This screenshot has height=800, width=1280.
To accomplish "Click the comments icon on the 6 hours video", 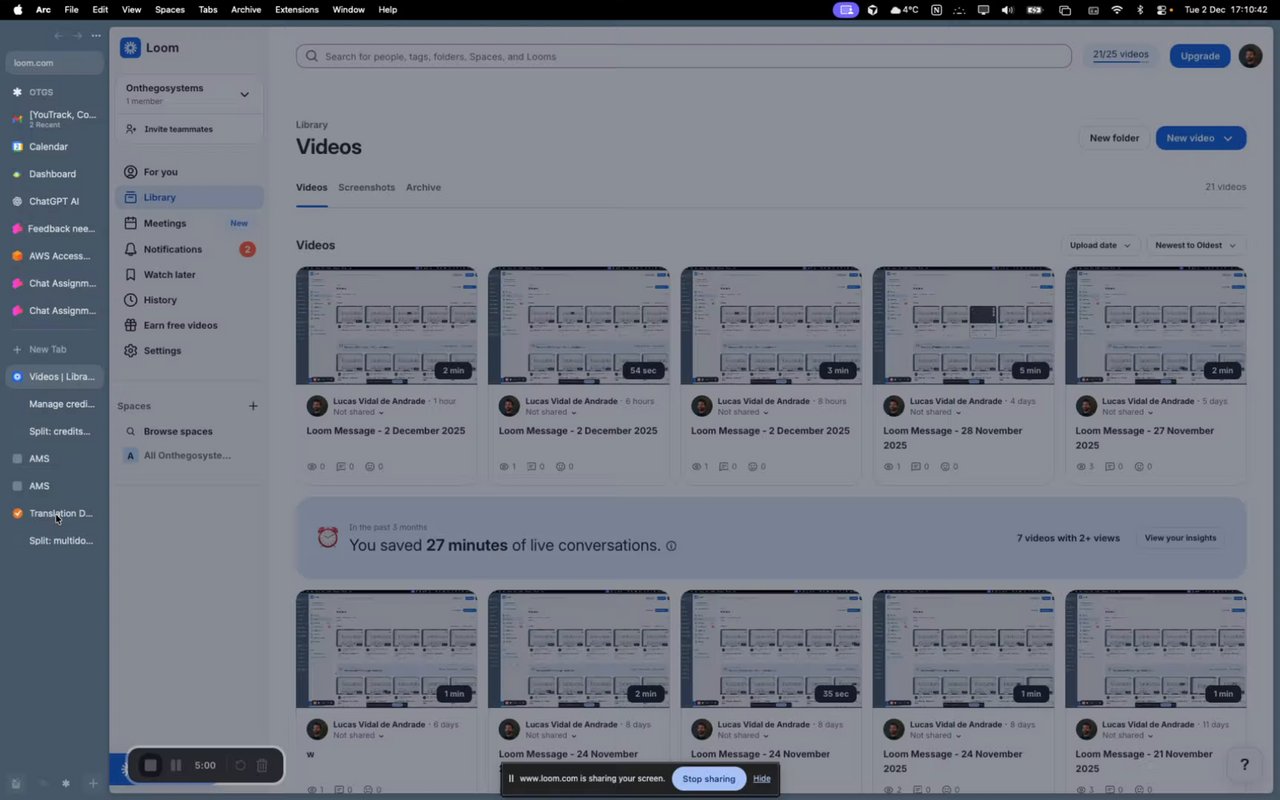I will 531,467.
